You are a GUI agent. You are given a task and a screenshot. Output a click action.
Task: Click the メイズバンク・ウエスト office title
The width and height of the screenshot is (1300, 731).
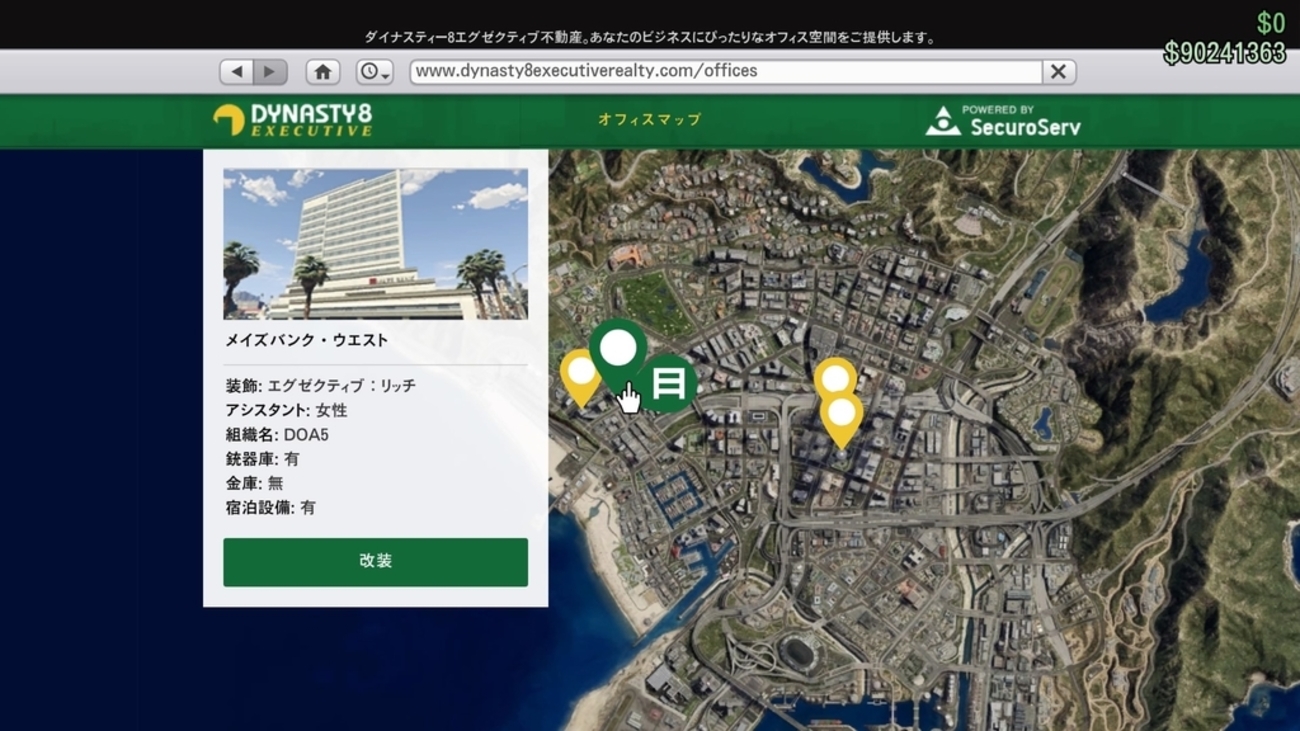pos(306,340)
